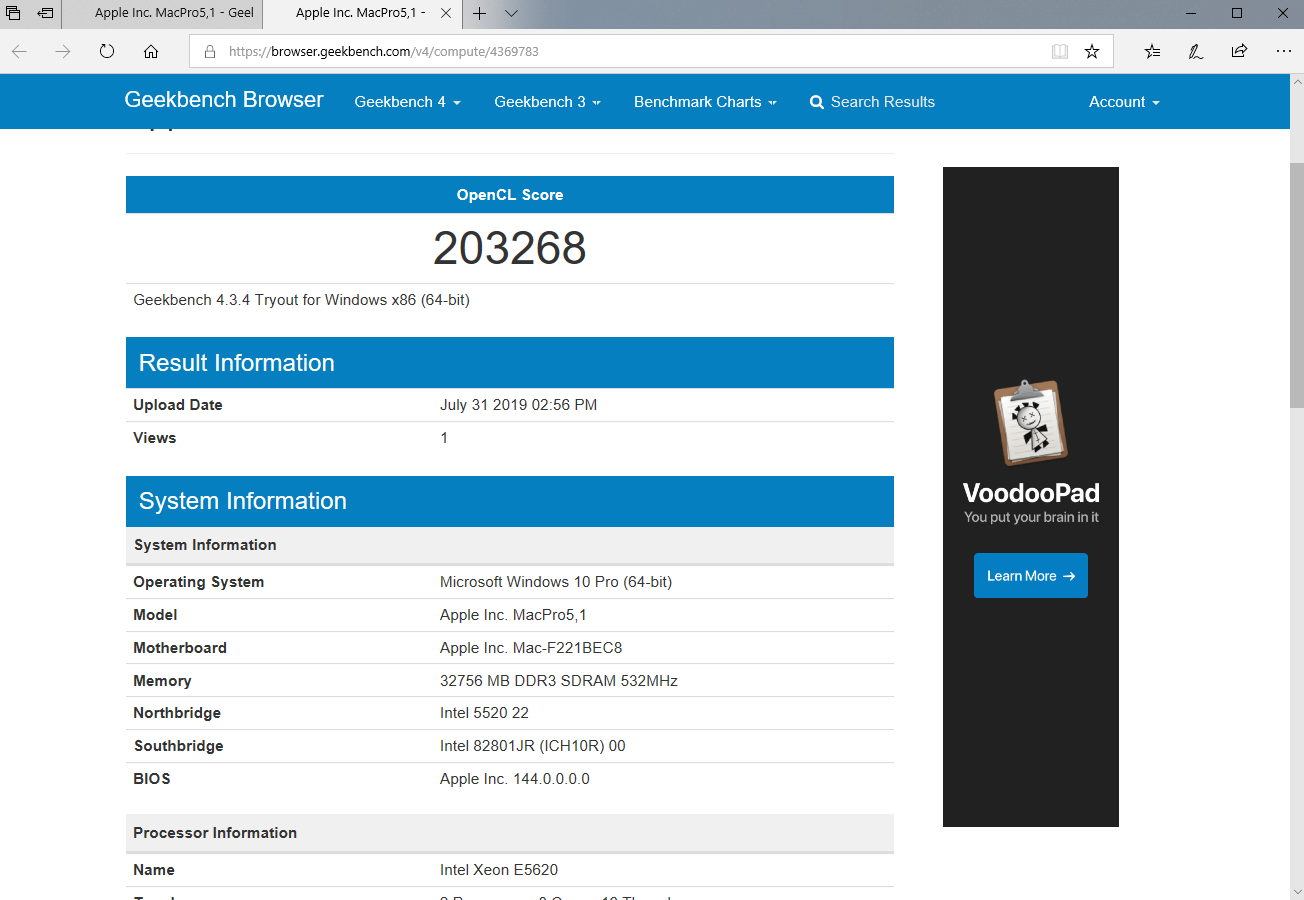Viewport: 1304px width, 900px height.
Task: Click Southbridge value Intel 82801JR
Action: click(533, 746)
